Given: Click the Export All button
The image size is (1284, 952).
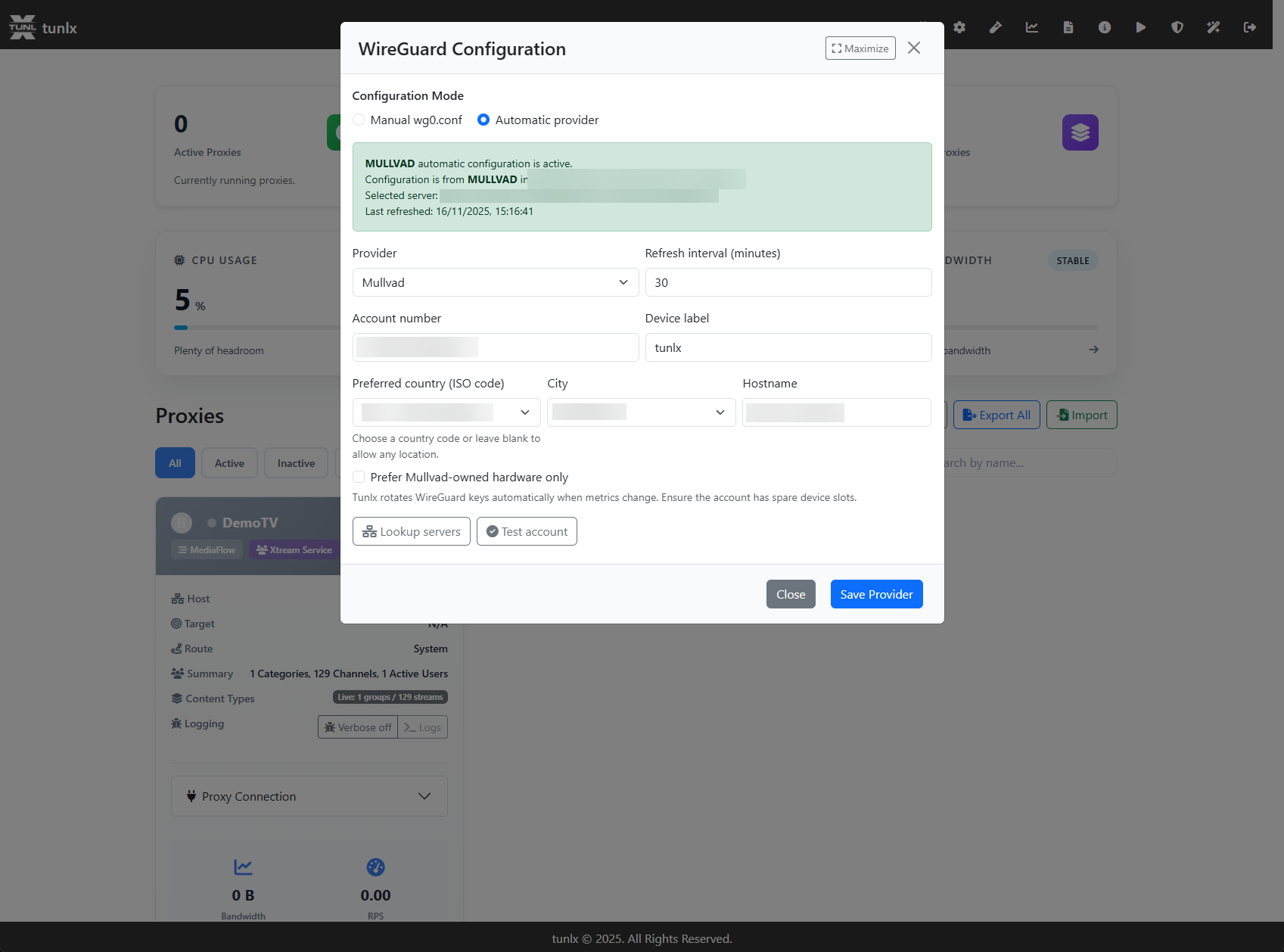Looking at the screenshot, I should [x=996, y=415].
